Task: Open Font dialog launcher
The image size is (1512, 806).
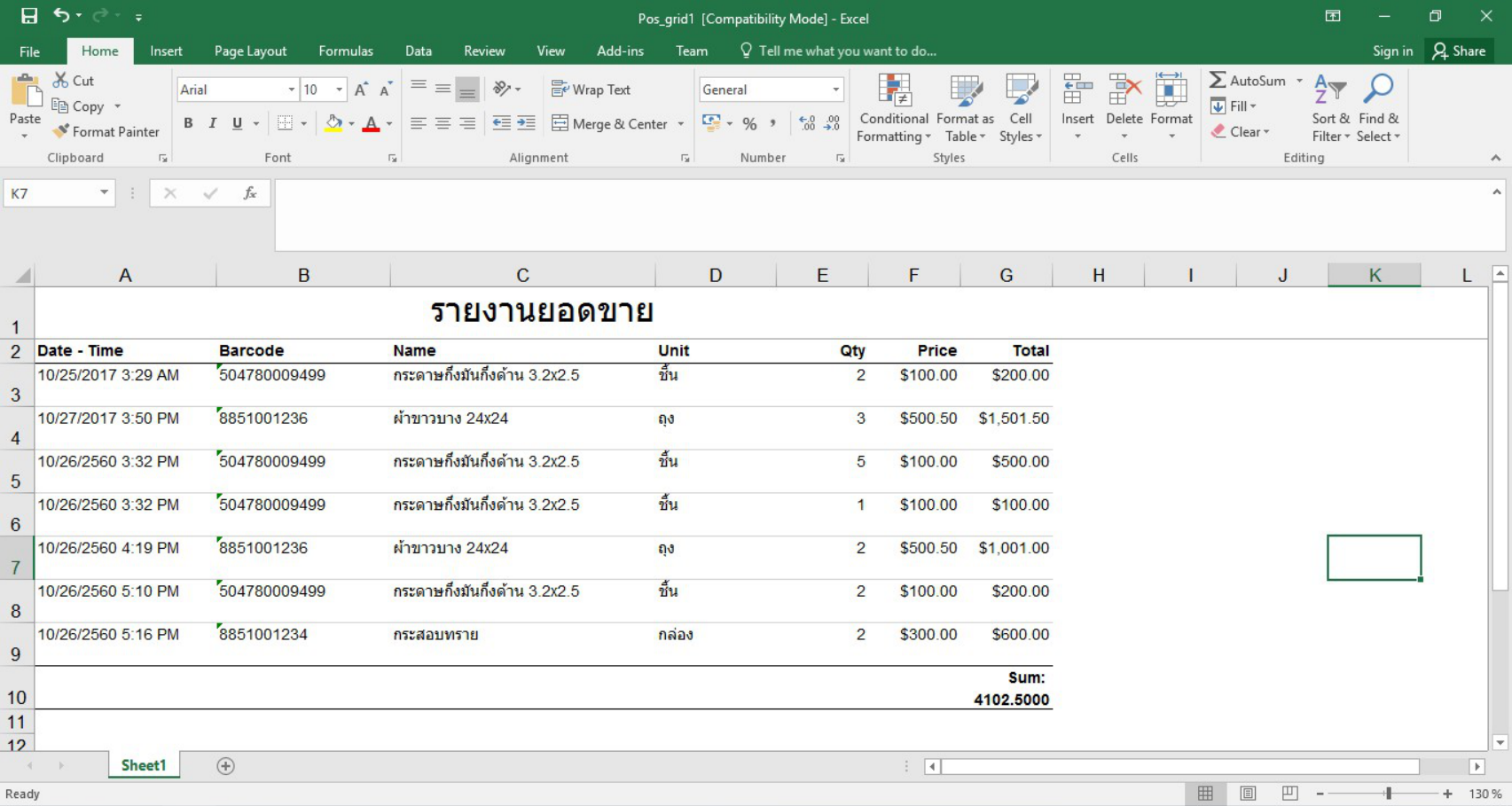Action: [x=392, y=158]
